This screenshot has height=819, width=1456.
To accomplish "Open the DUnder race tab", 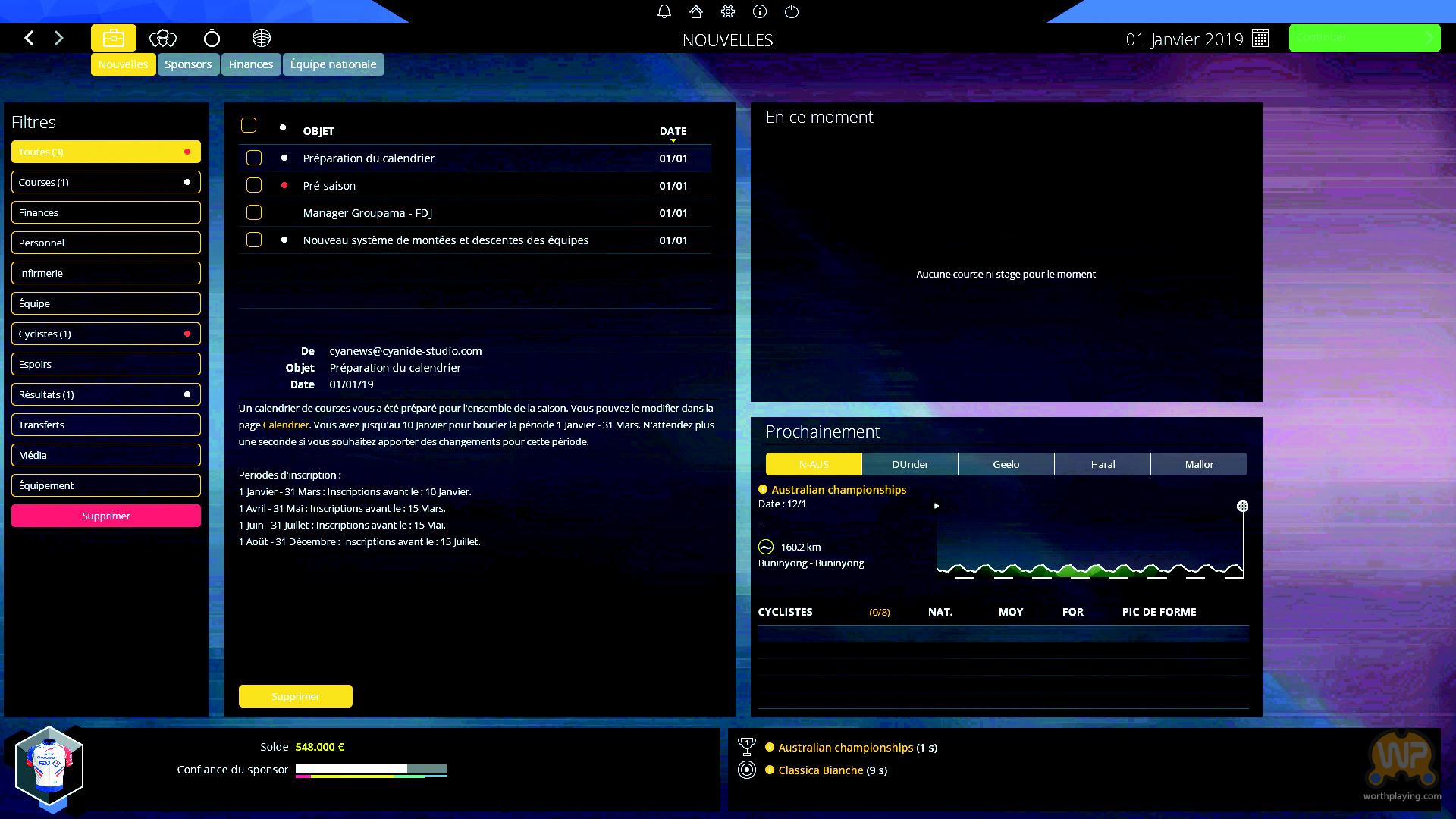I will tap(910, 464).
